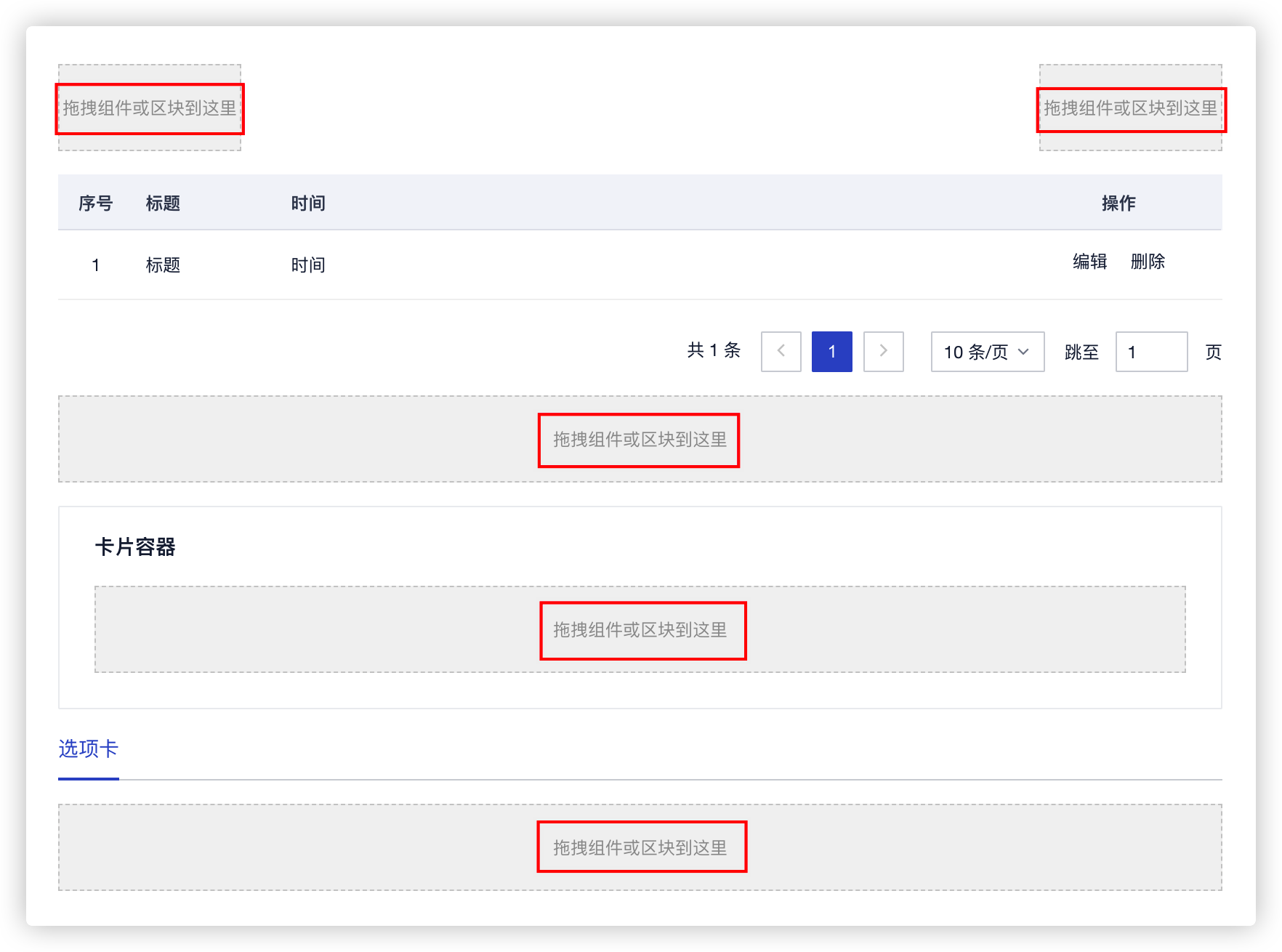Open the 10 条/页 page size dropdown
The image size is (1282, 952).
(987, 352)
